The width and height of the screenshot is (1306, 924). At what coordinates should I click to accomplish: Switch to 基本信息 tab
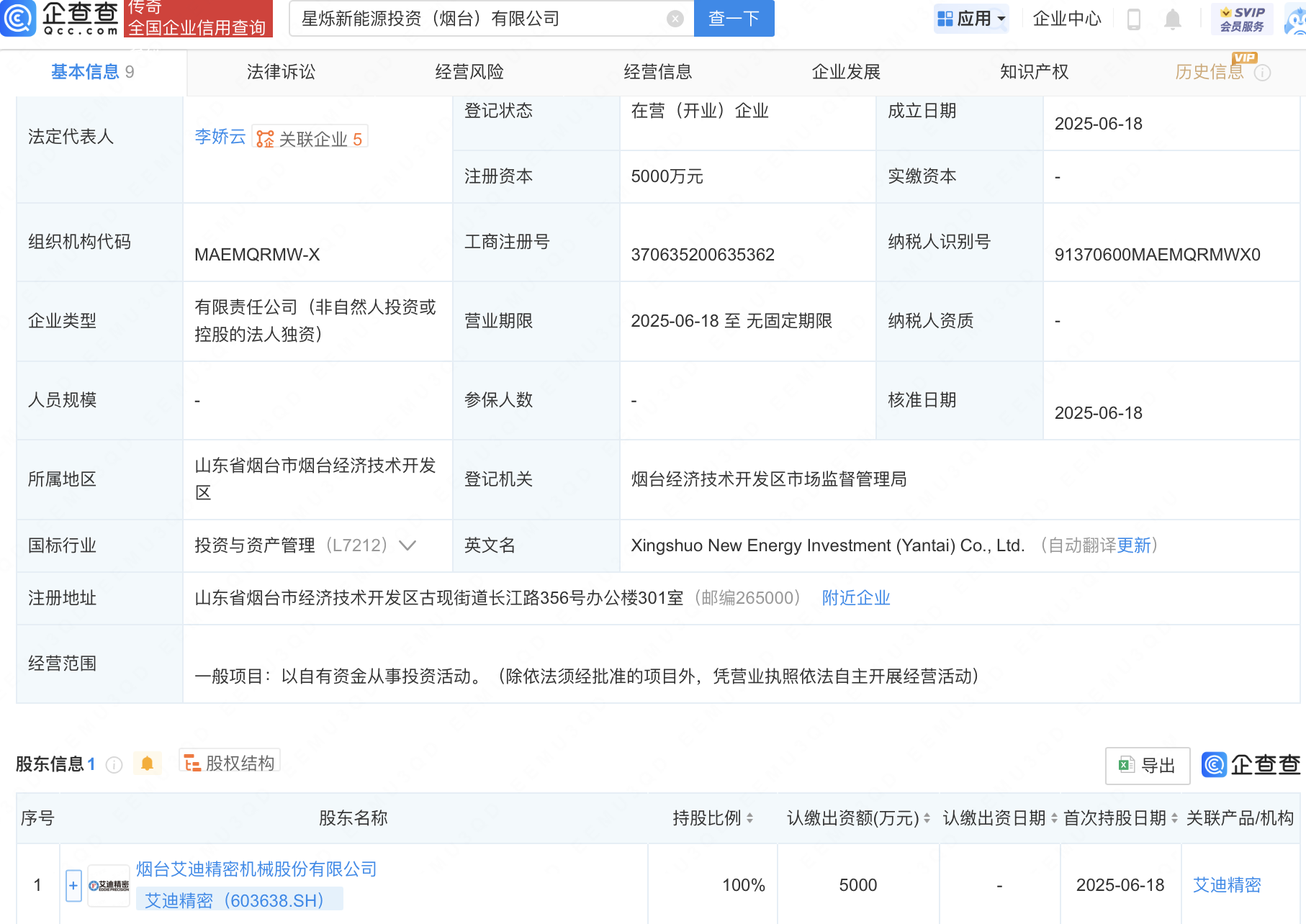[x=92, y=72]
